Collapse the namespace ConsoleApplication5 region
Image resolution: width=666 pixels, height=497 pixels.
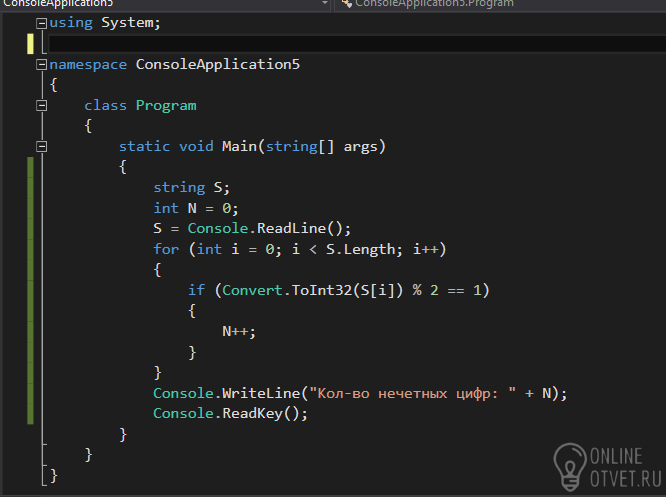click(x=41, y=65)
